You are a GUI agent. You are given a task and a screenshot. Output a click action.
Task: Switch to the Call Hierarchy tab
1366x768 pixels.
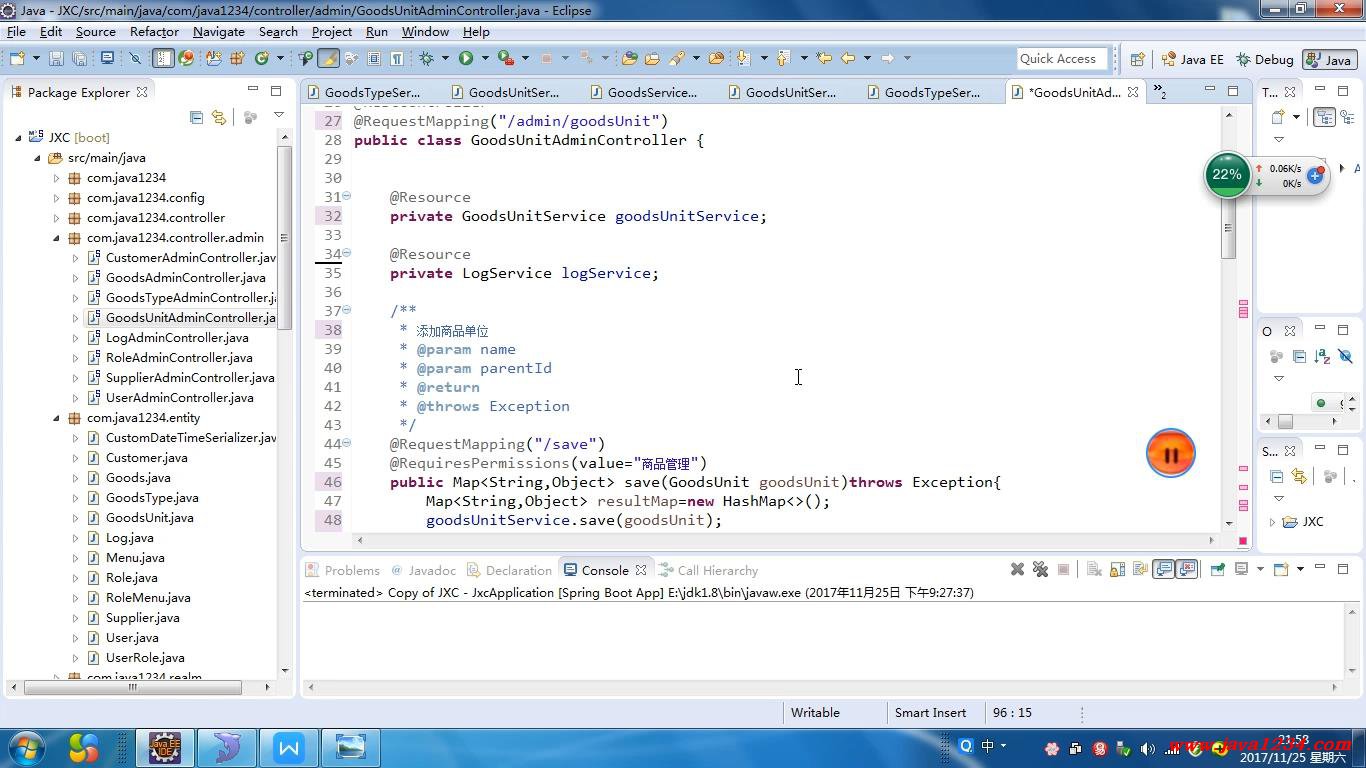pos(709,570)
